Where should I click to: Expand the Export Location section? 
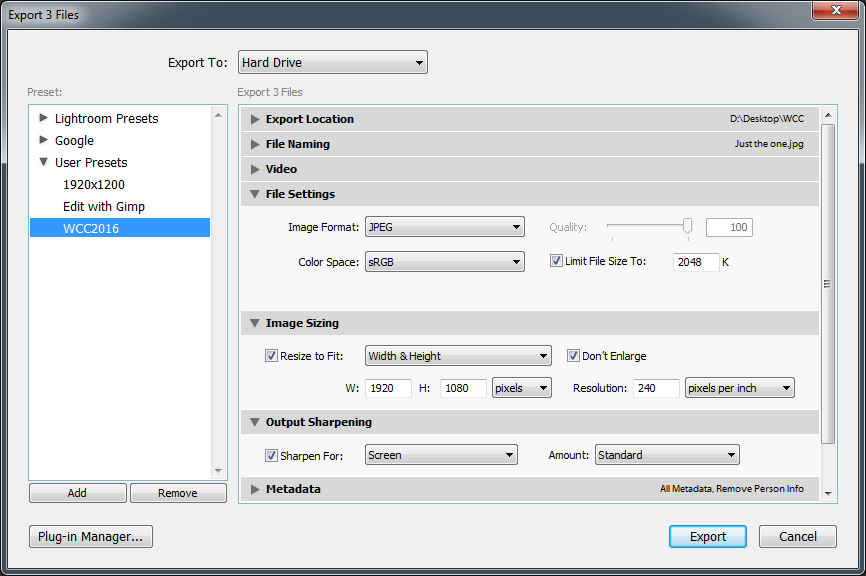[x=255, y=119]
